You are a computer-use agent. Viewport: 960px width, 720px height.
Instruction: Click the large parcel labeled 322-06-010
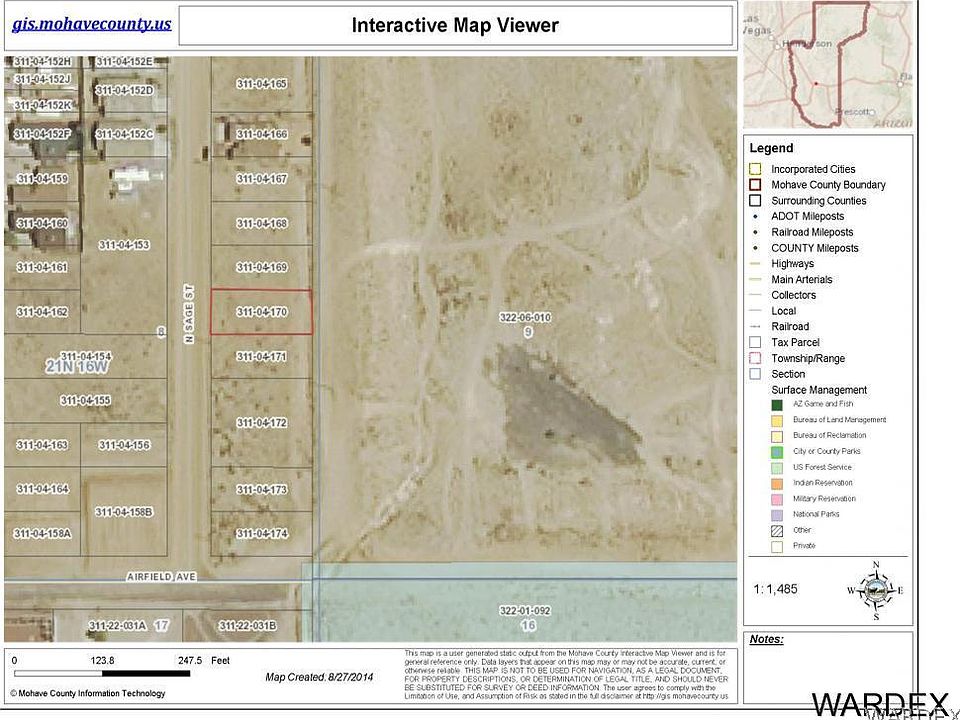(x=525, y=318)
